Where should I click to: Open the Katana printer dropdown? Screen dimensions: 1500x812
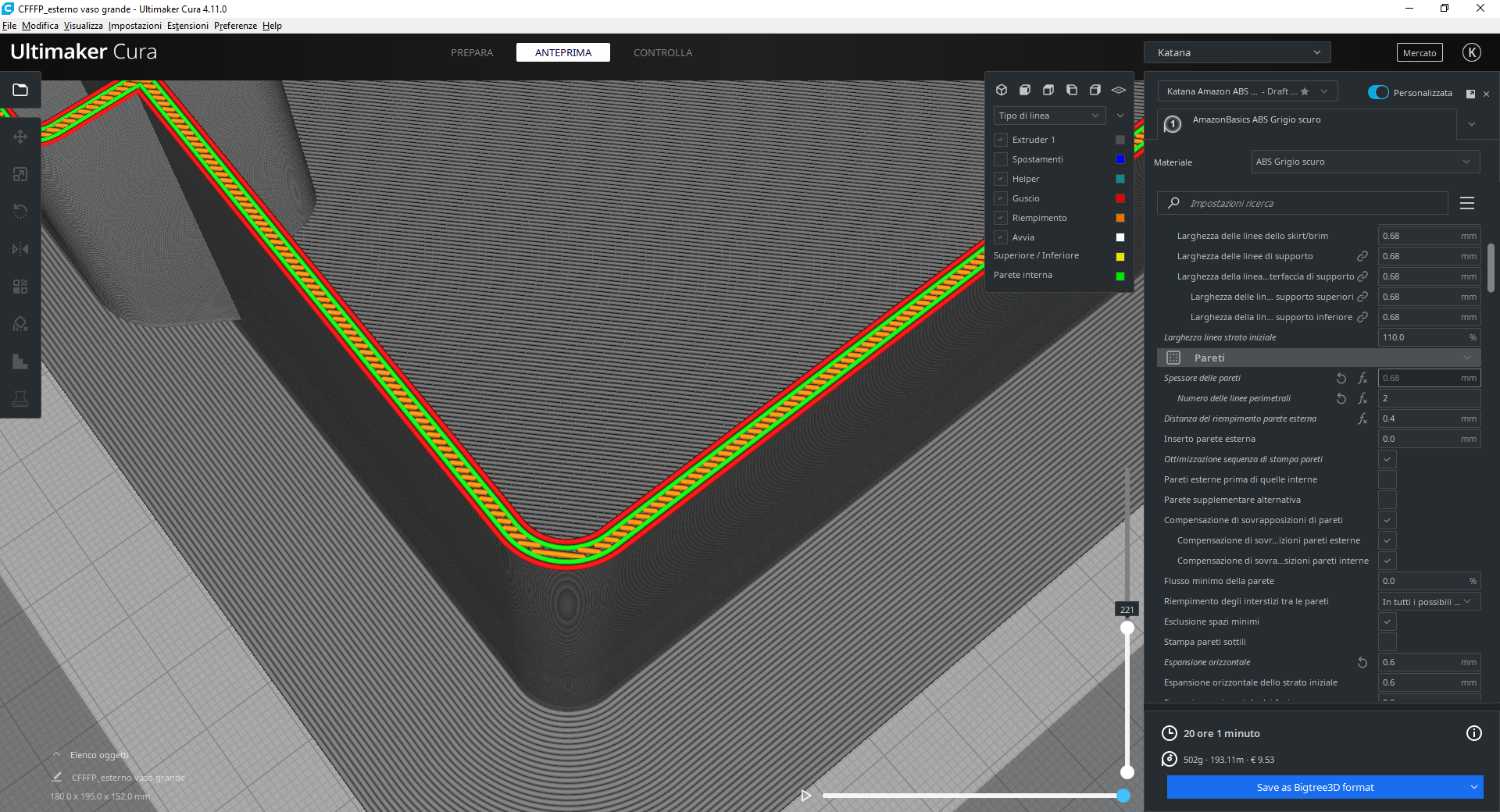[x=1237, y=52]
